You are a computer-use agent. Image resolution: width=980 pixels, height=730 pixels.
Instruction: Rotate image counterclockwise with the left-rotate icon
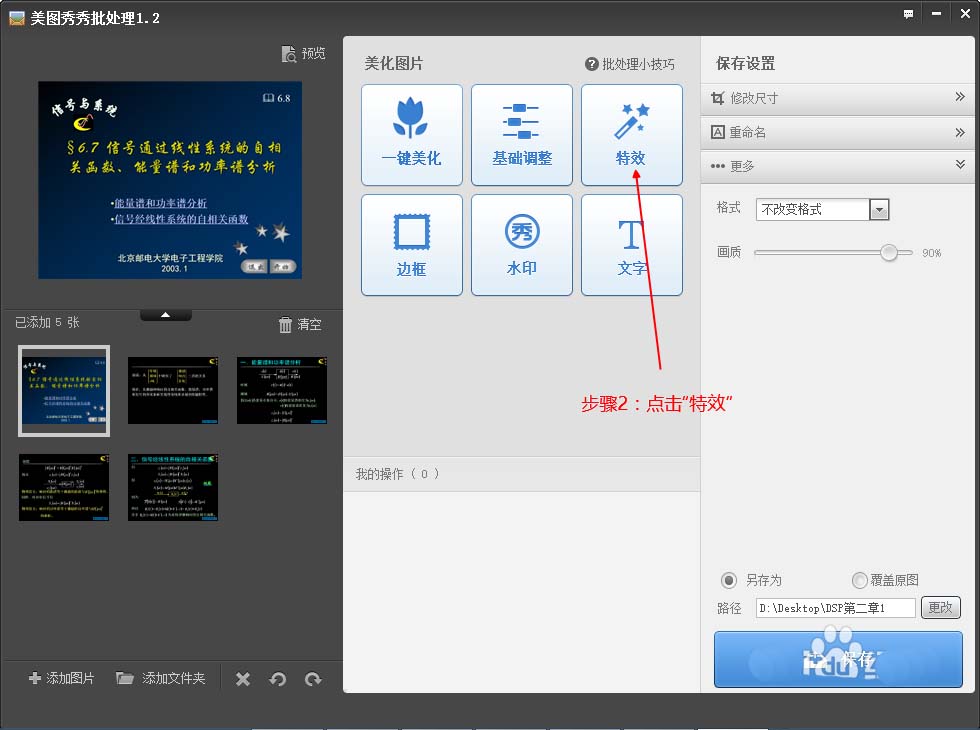tap(278, 679)
